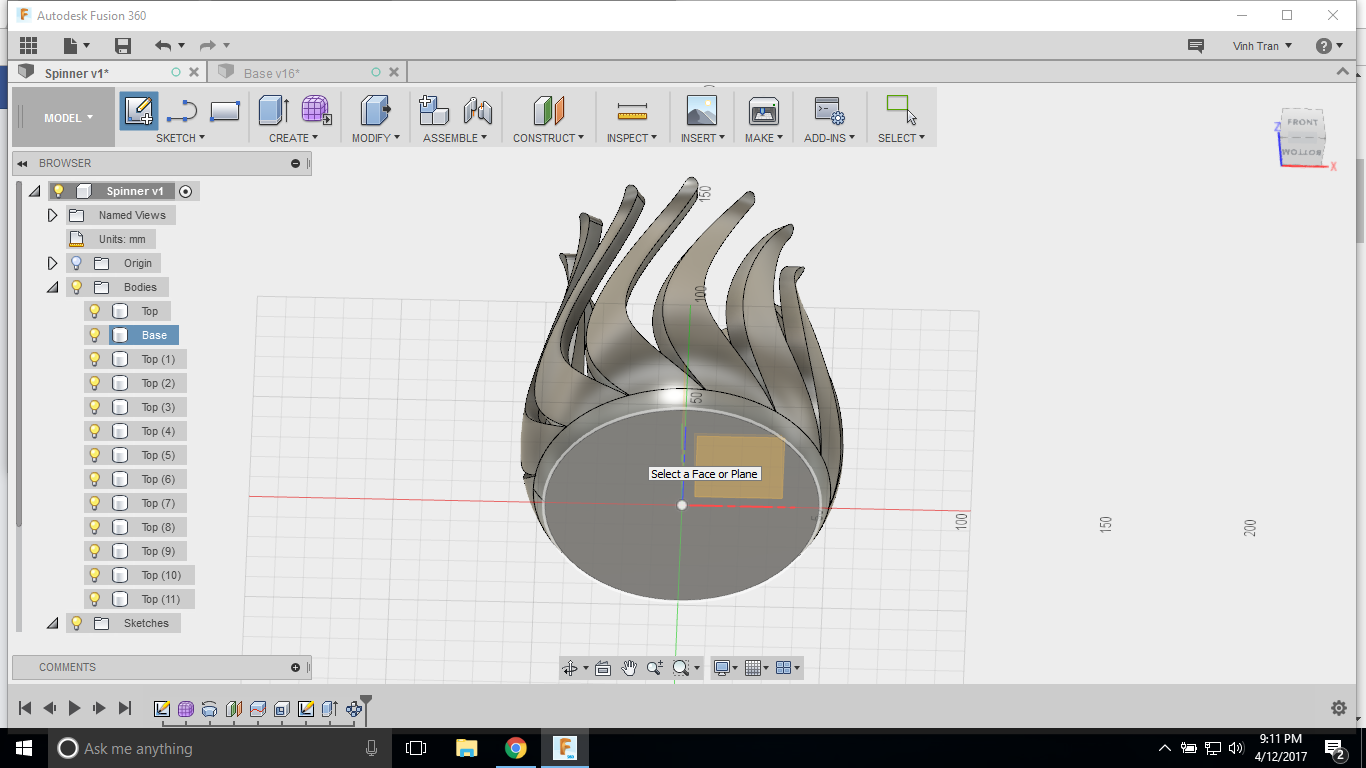The image size is (1366, 768).
Task: Click the Redo arrow
Action: click(208, 45)
